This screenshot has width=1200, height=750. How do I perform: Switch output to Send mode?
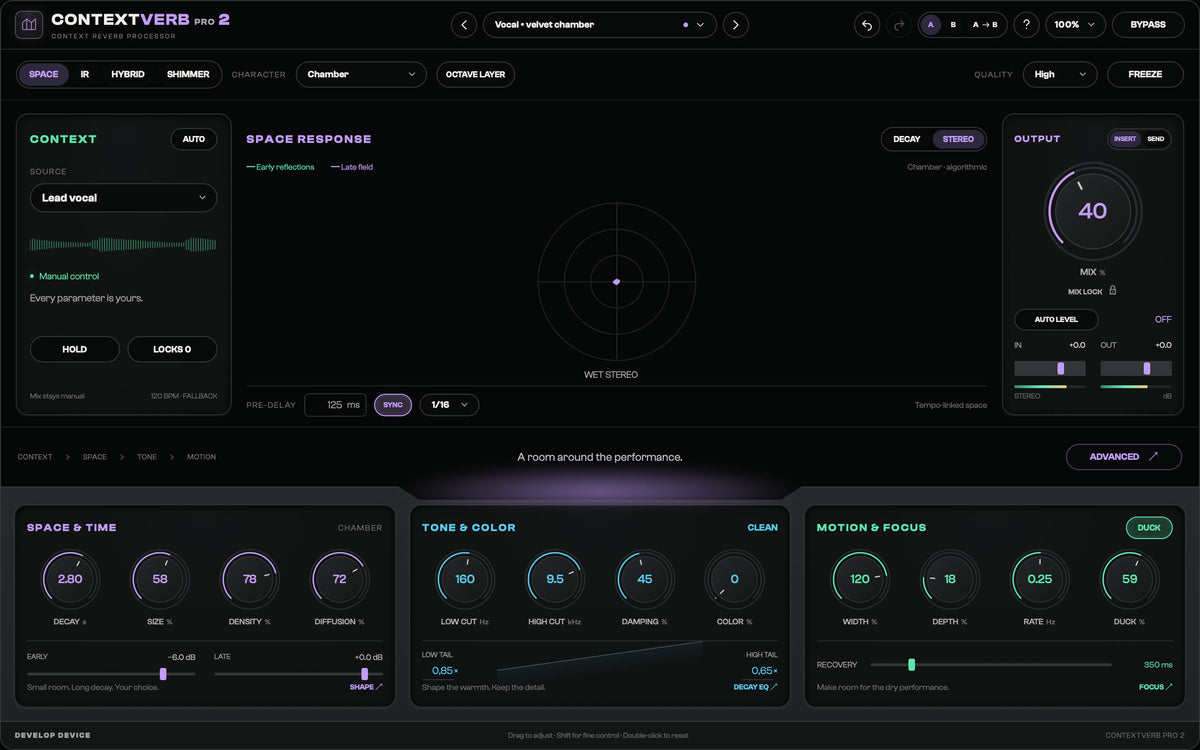pos(1155,139)
